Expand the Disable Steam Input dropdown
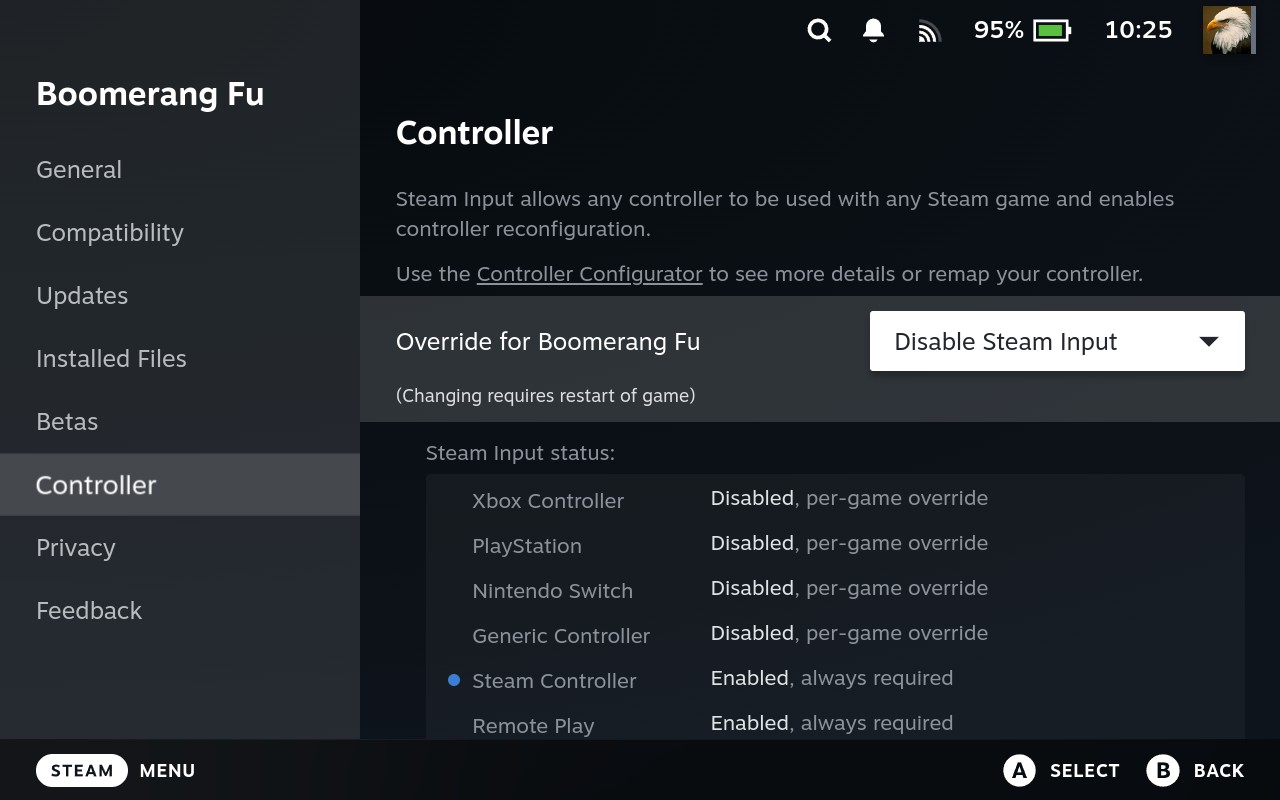 (x=1057, y=341)
